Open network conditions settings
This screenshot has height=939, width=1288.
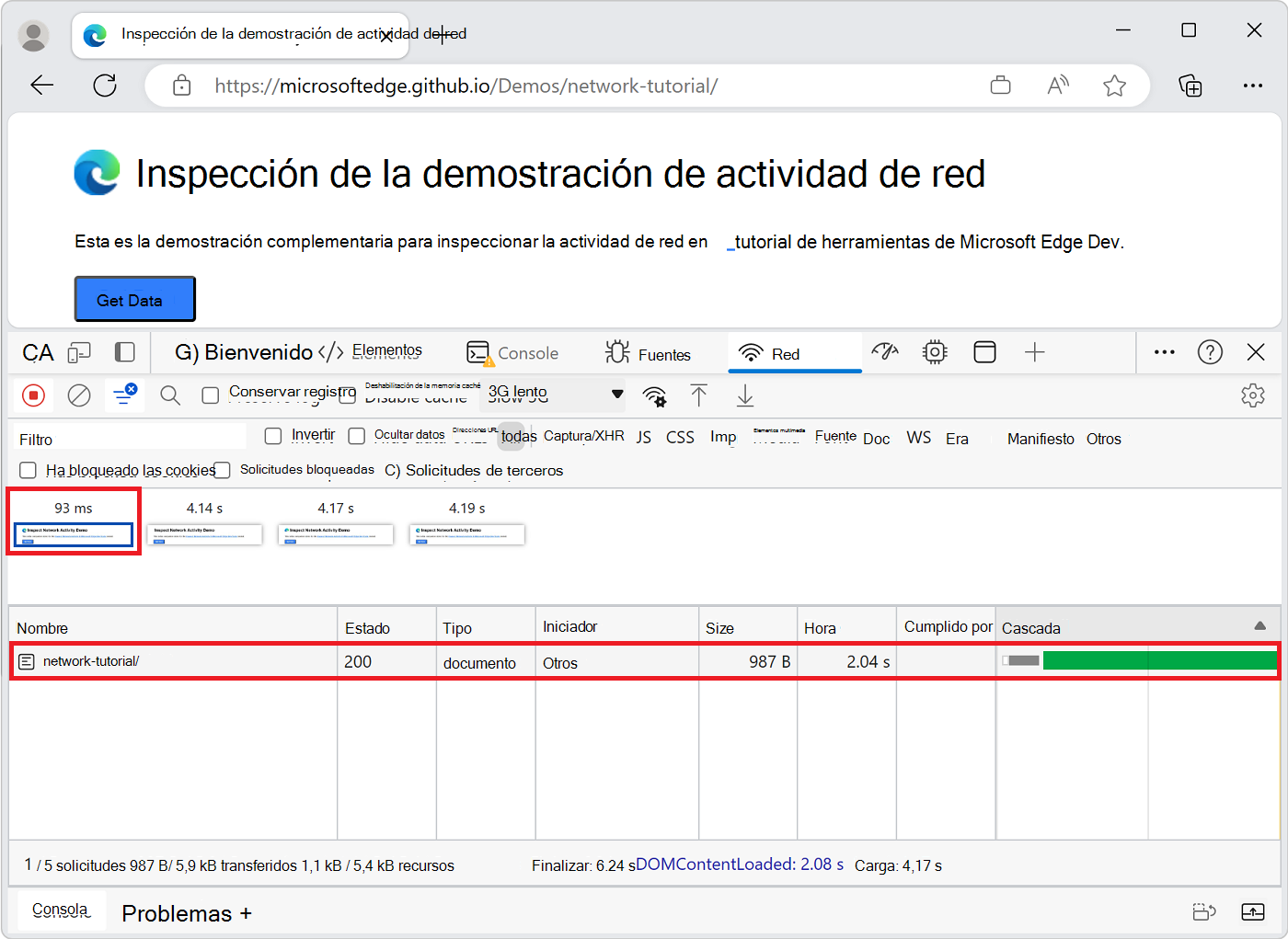click(x=654, y=395)
